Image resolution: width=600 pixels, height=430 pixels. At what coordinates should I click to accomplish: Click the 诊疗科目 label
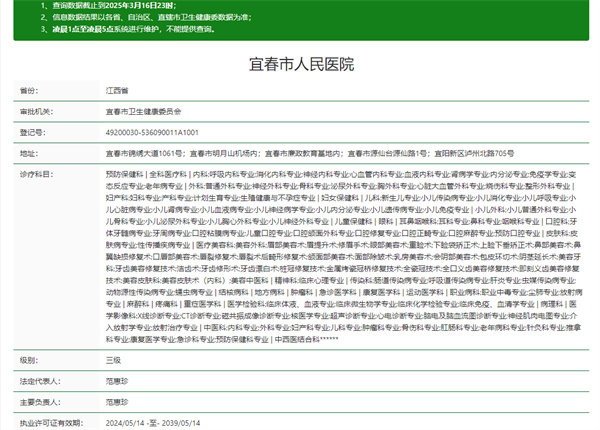37,174
